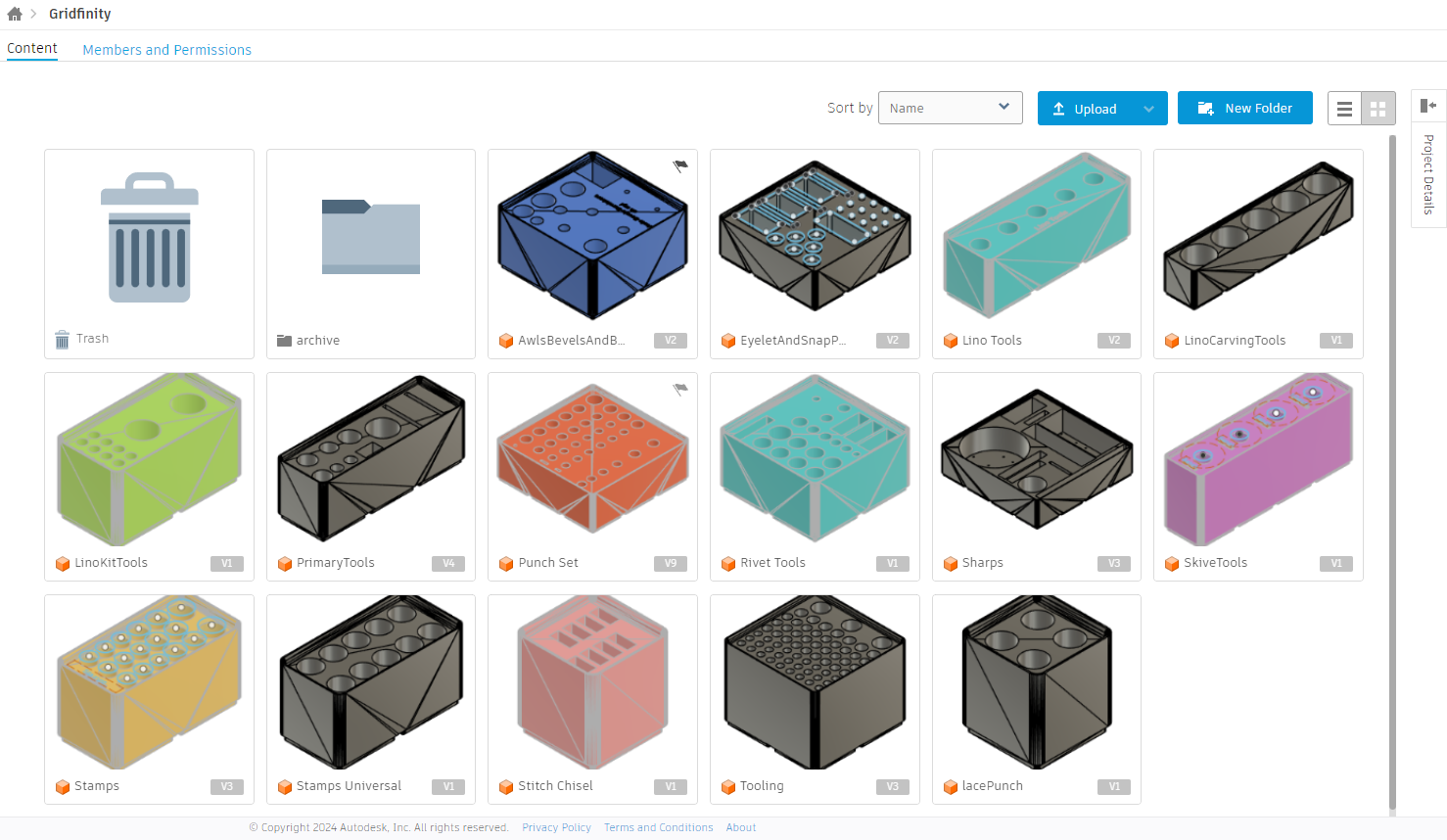Expand the Upload button dropdown arrow
The image size is (1447, 840).
coord(1149,108)
